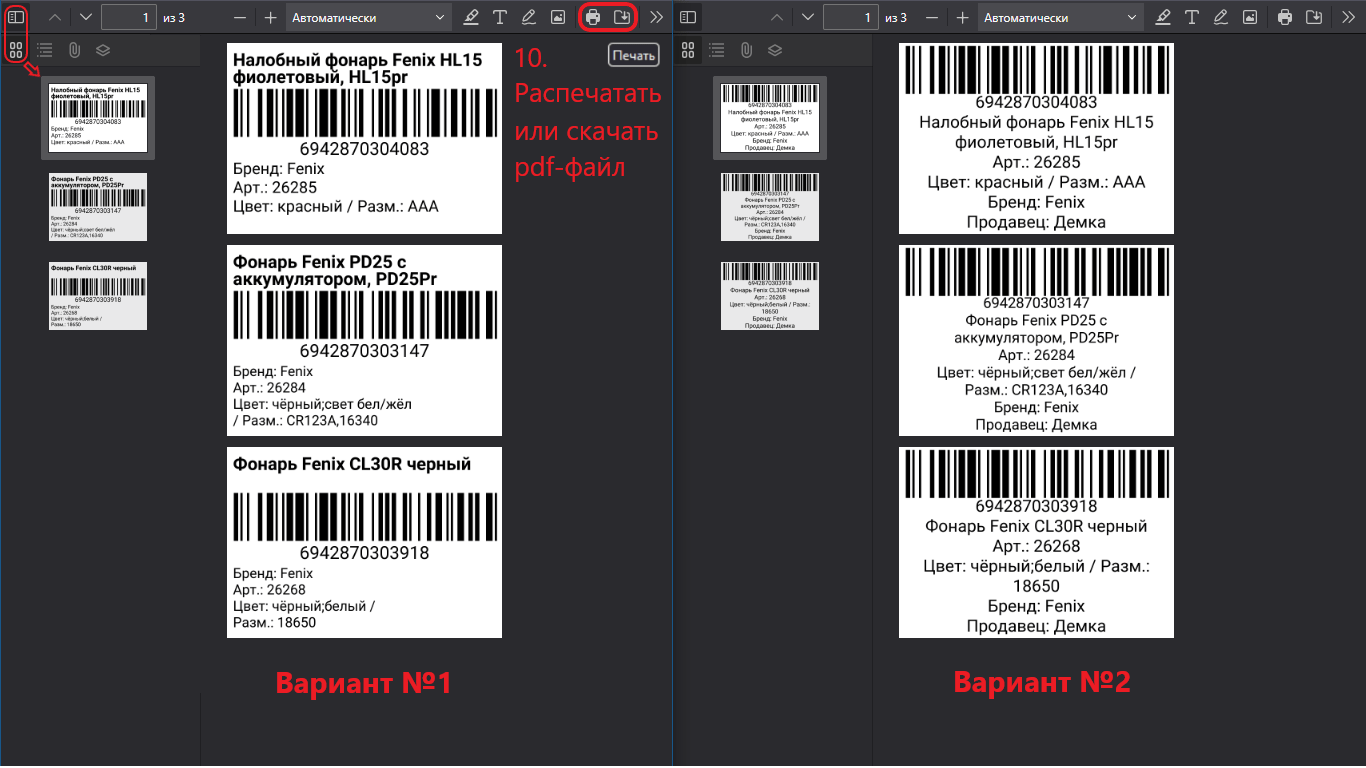This screenshot has width=1366, height=768.
Task: Zoom in with the plus button in the right viewer
Action: click(962, 17)
